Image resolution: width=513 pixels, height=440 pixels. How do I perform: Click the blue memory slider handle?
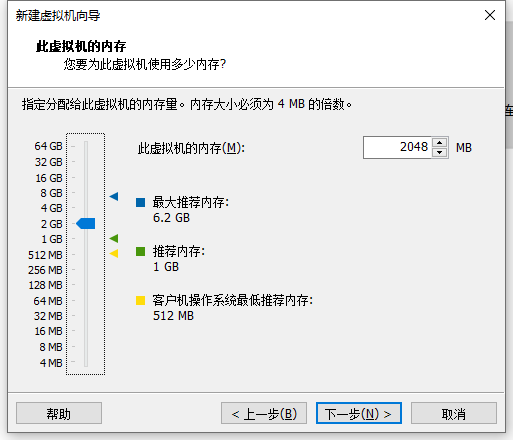click(x=86, y=223)
